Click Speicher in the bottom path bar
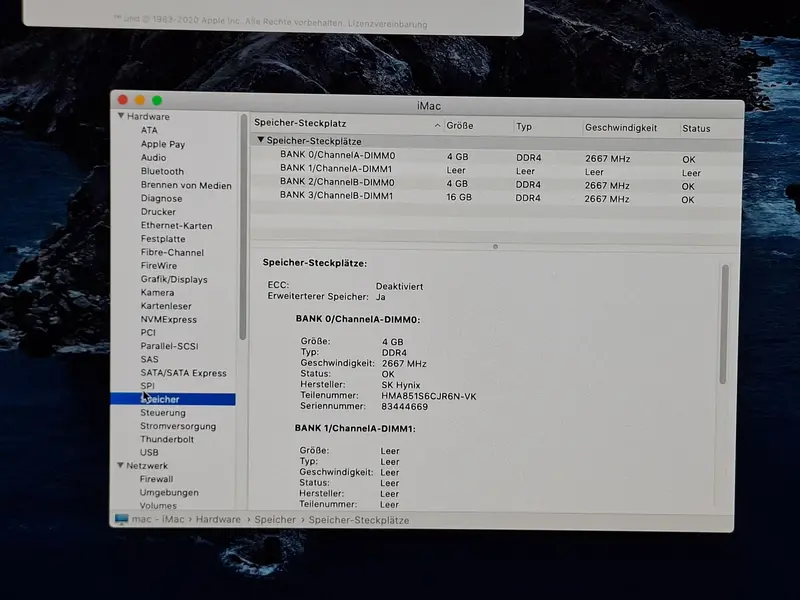The image size is (800, 600). pos(275,519)
